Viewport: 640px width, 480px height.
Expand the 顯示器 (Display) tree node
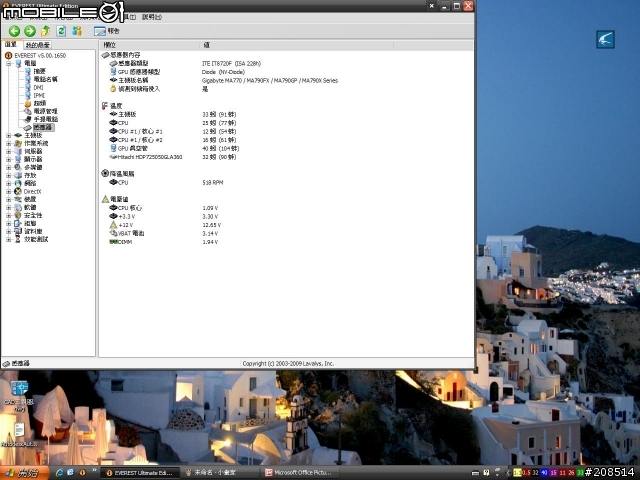coord(9,160)
